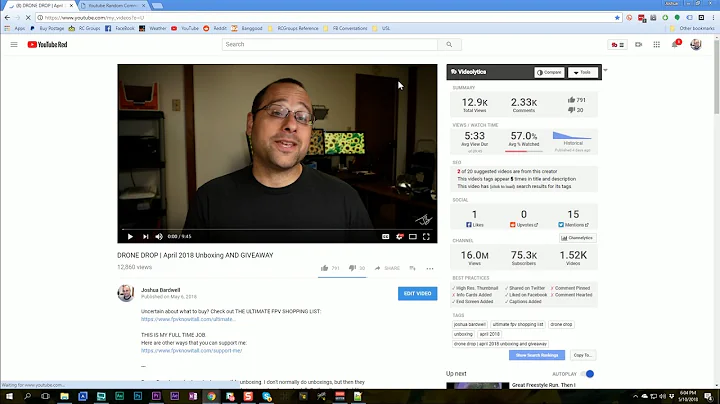Expand the Other bookmarks folder
The width and height of the screenshot is (720, 404).
(x=692, y=28)
